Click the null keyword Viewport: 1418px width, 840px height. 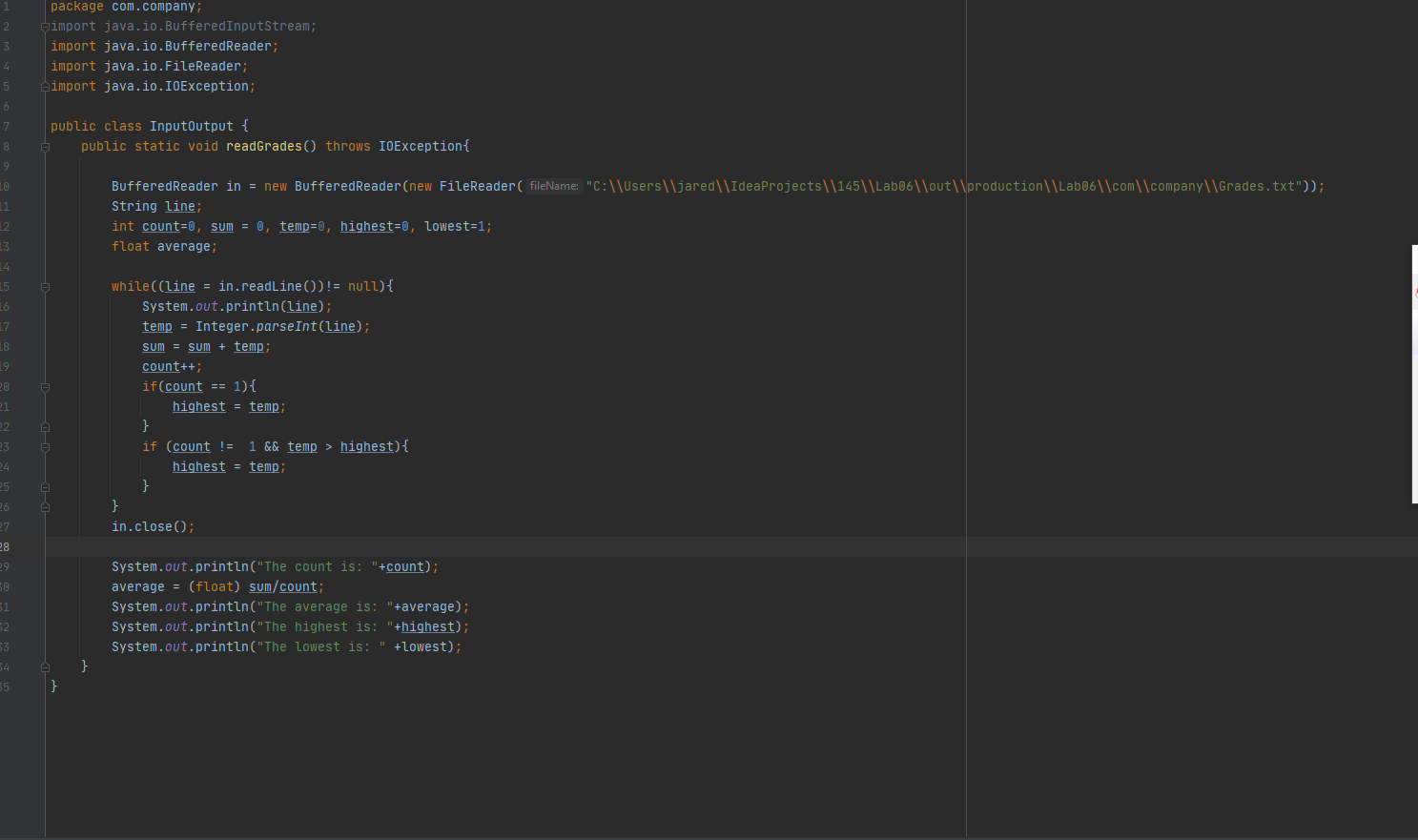(x=363, y=286)
